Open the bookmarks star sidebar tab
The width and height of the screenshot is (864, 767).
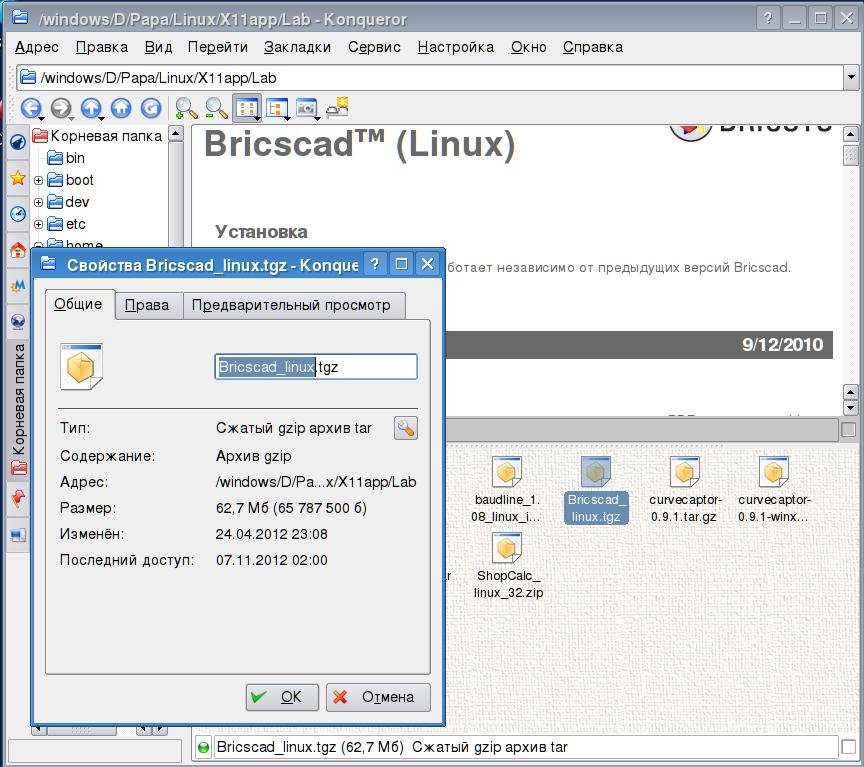coord(18,178)
